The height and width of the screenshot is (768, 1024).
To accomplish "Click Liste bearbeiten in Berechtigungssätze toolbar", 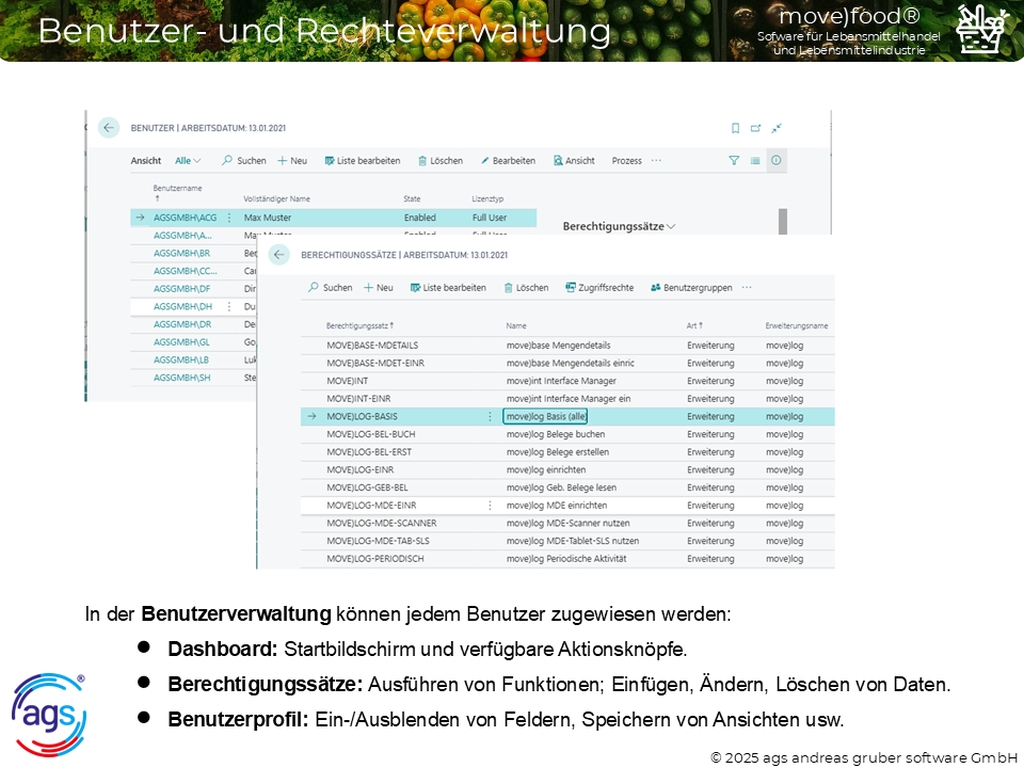I will [x=448, y=287].
